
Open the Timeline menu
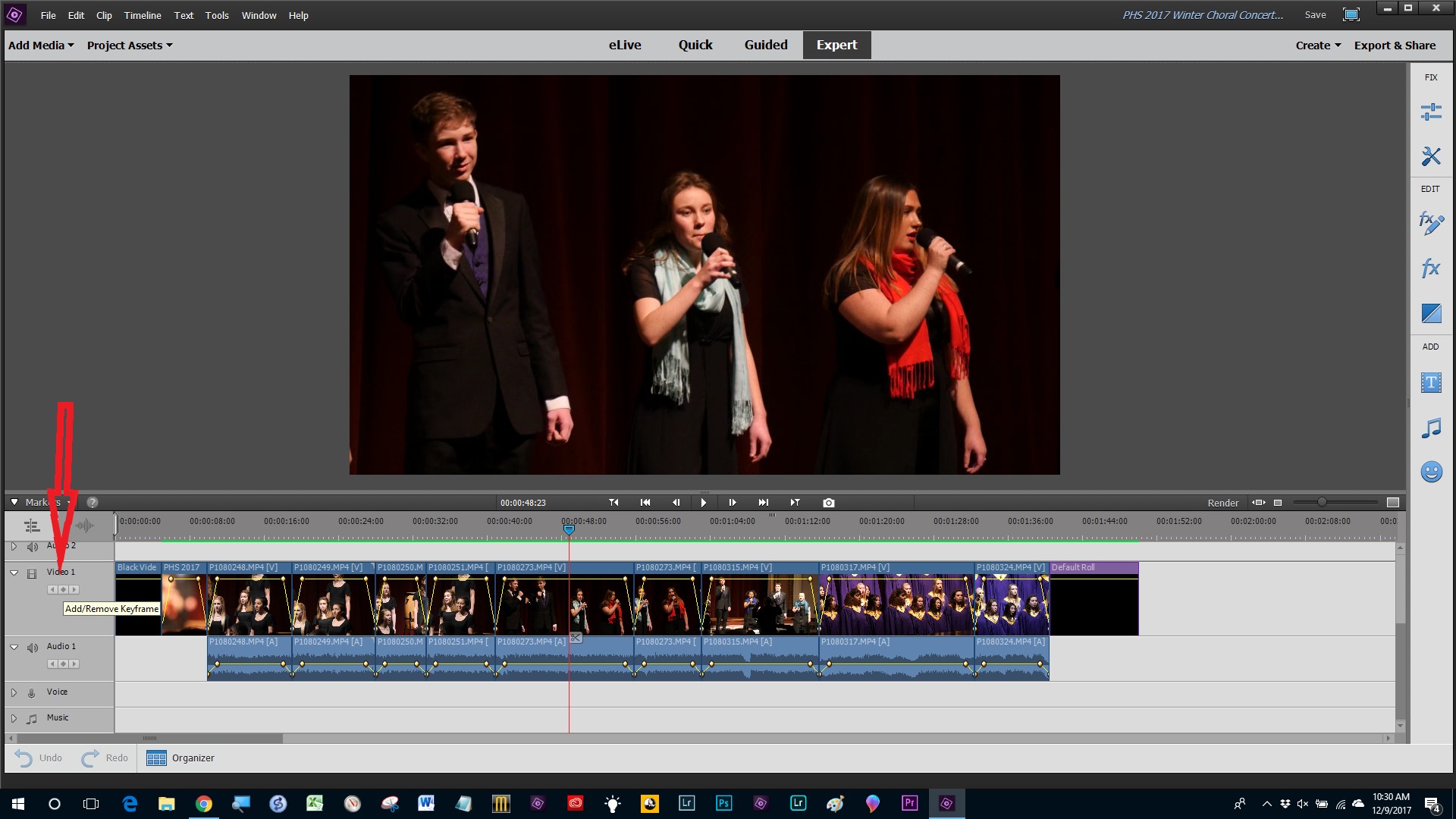143,15
